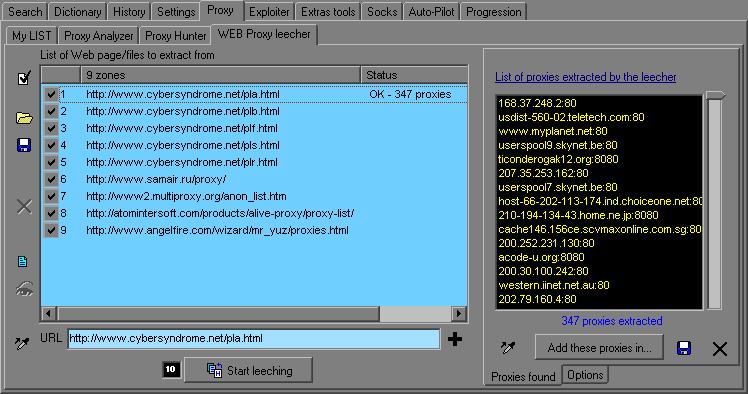Save the zone list with floppy icon
The height and width of the screenshot is (394, 748).
coord(24,145)
